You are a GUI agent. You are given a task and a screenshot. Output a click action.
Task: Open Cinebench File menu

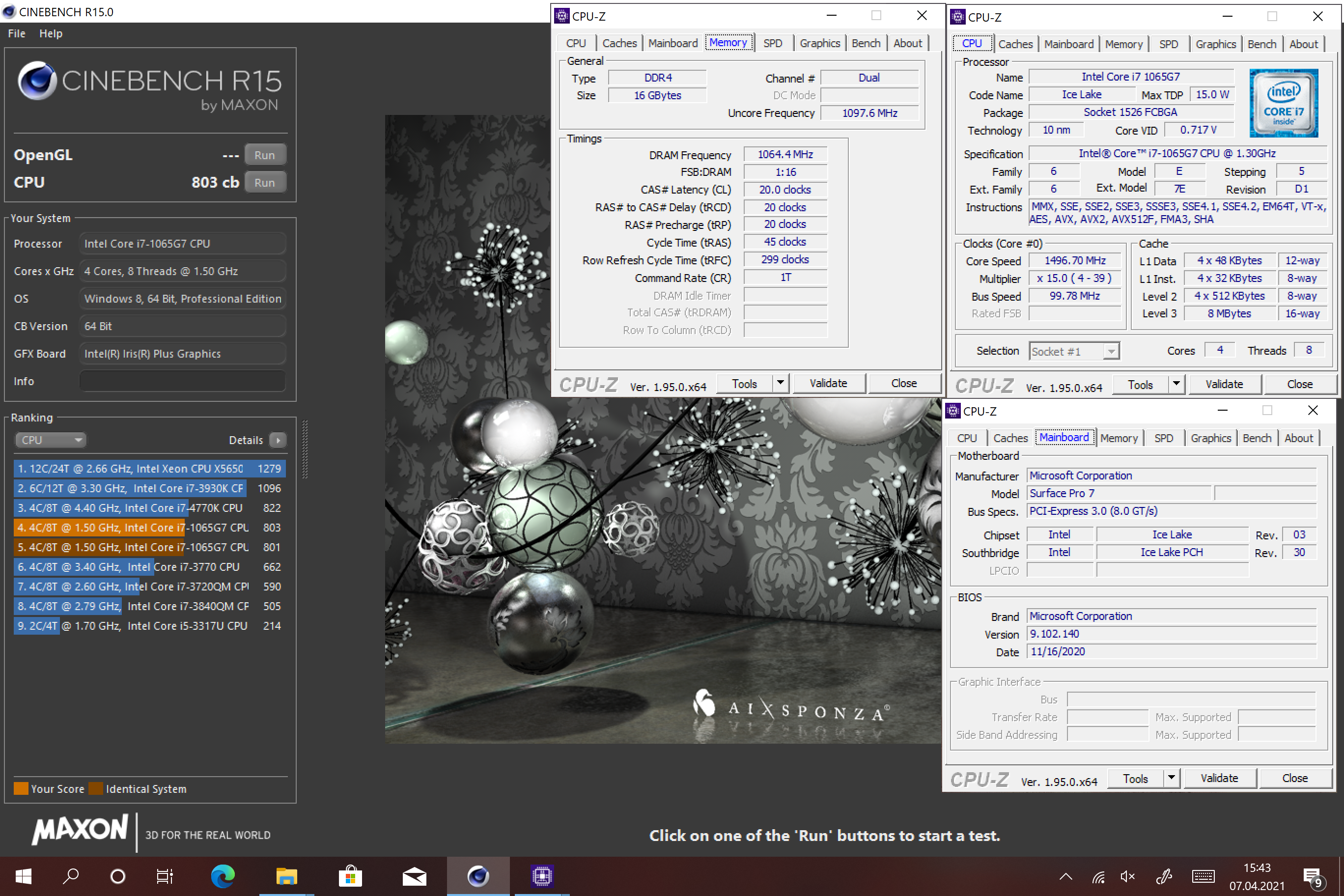click(x=17, y=34)
